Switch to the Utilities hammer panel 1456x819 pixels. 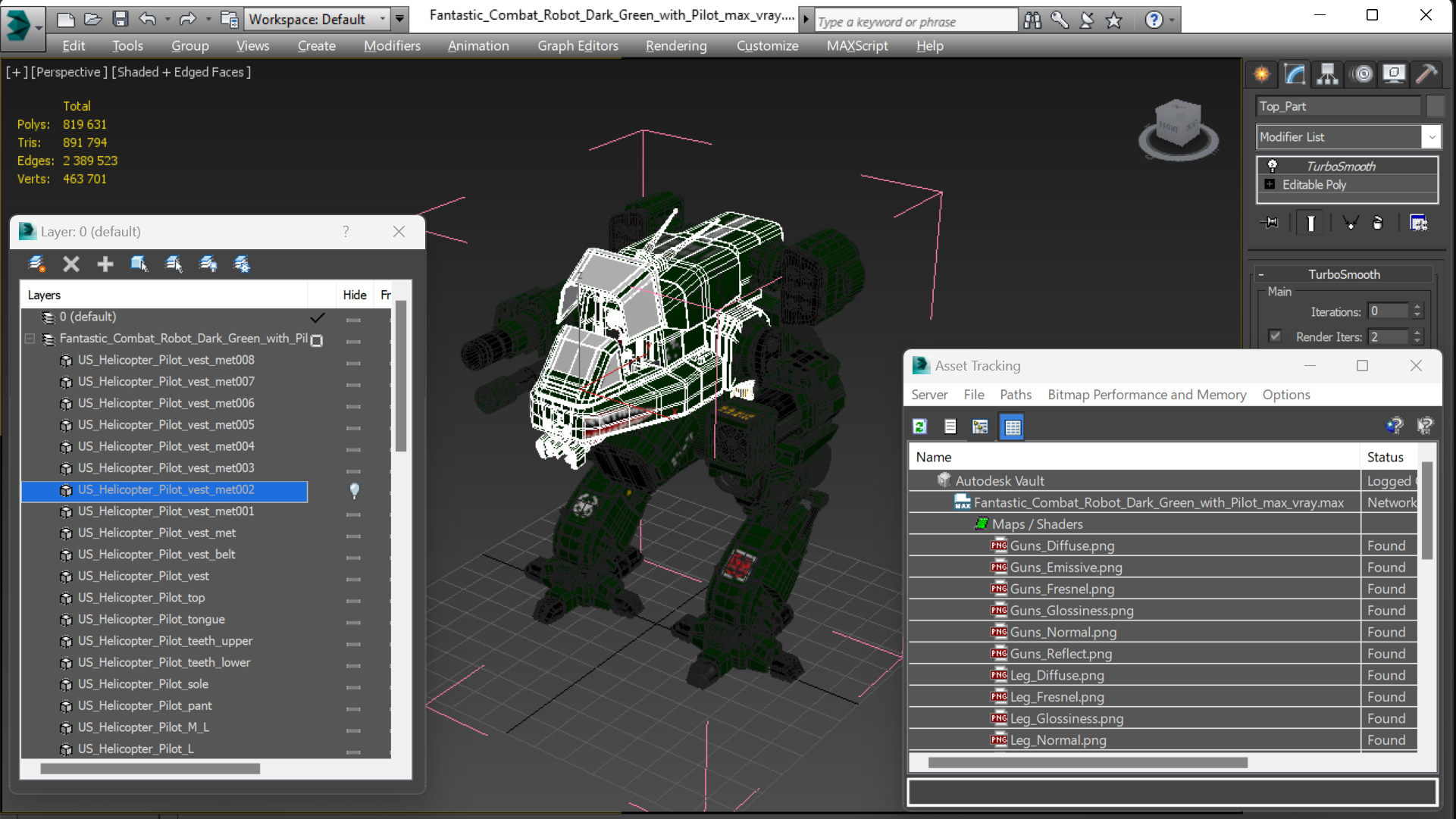click(1426, 73)
